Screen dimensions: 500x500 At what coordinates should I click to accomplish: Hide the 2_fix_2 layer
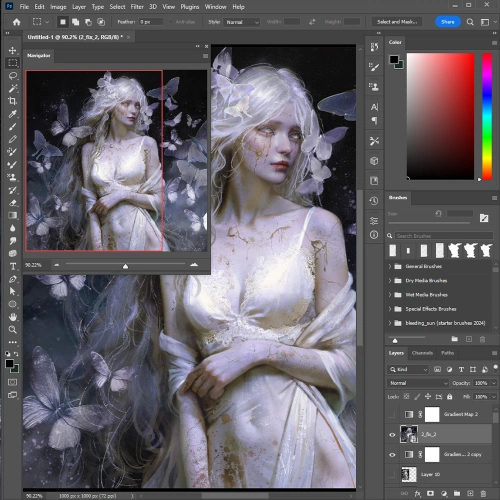[392, 435]
